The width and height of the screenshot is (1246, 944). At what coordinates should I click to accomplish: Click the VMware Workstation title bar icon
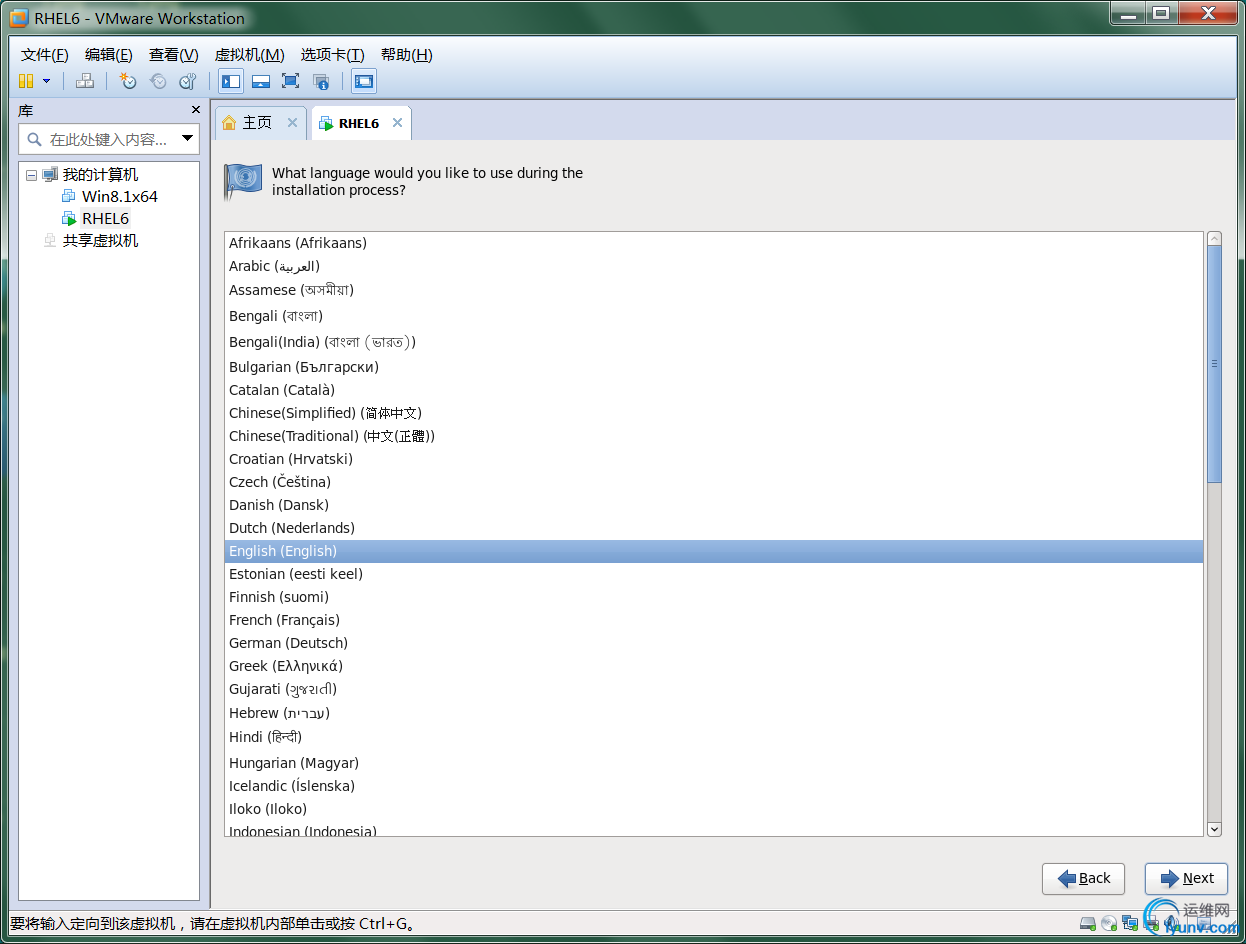tap(19, 18)
